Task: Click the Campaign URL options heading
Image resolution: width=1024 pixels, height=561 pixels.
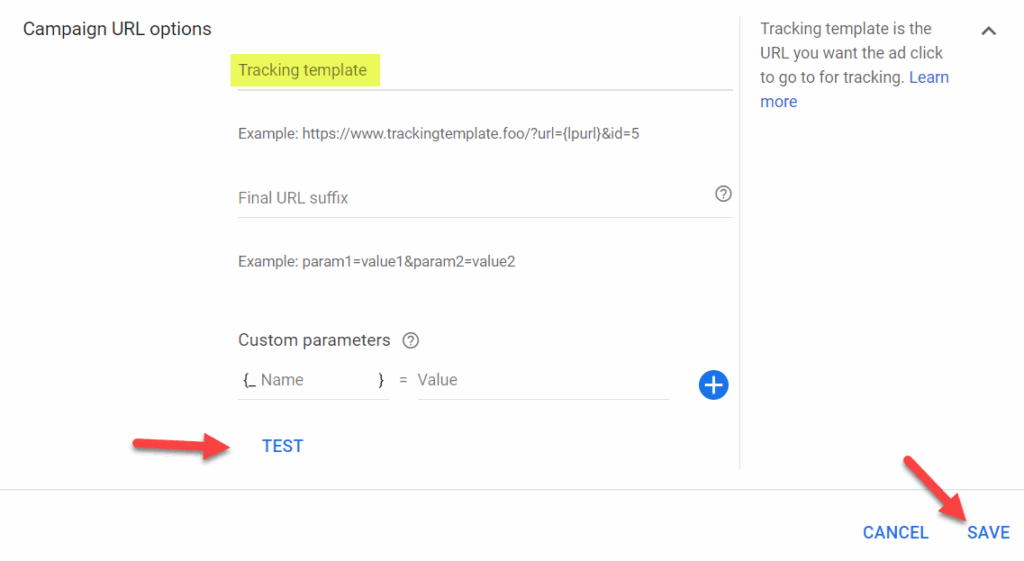Action: [x=117, y=29]
